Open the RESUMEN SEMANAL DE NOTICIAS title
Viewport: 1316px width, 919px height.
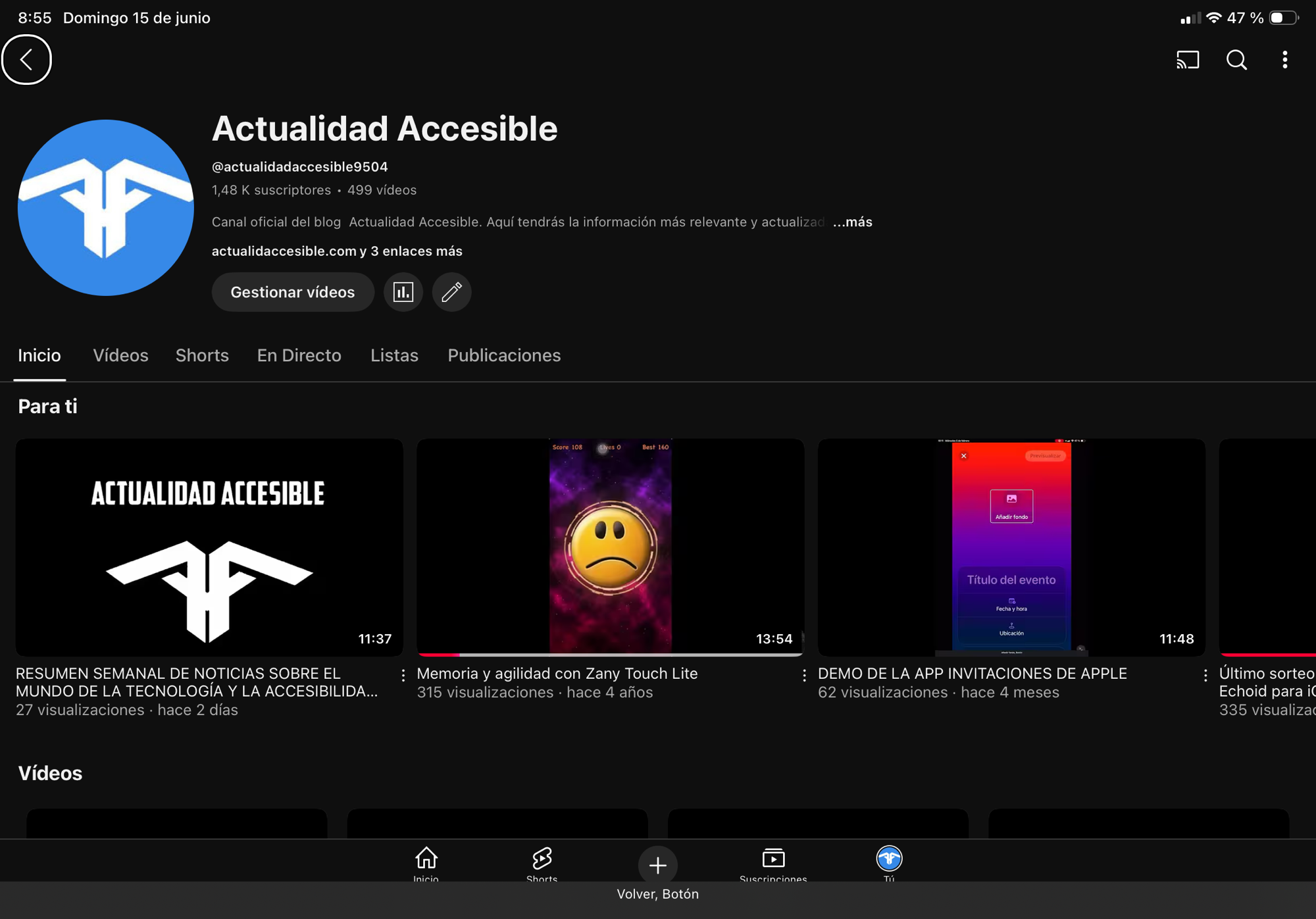[197, 682]
